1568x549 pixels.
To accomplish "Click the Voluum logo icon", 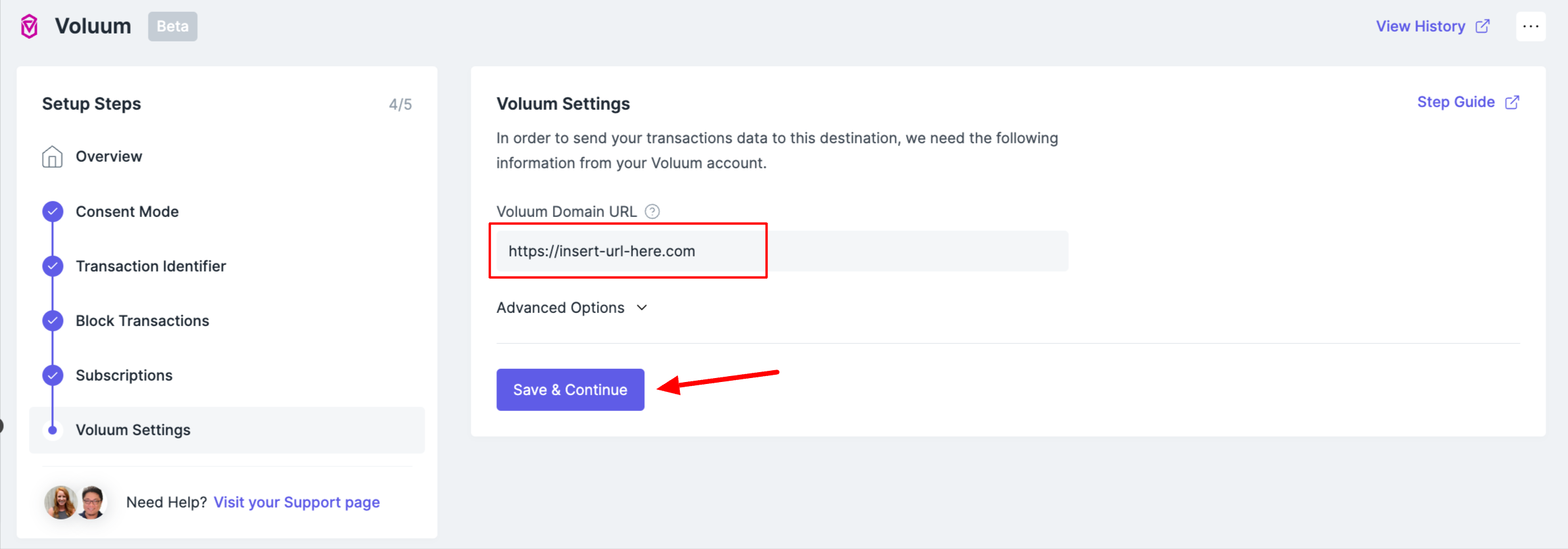I will tap(30, 26).
